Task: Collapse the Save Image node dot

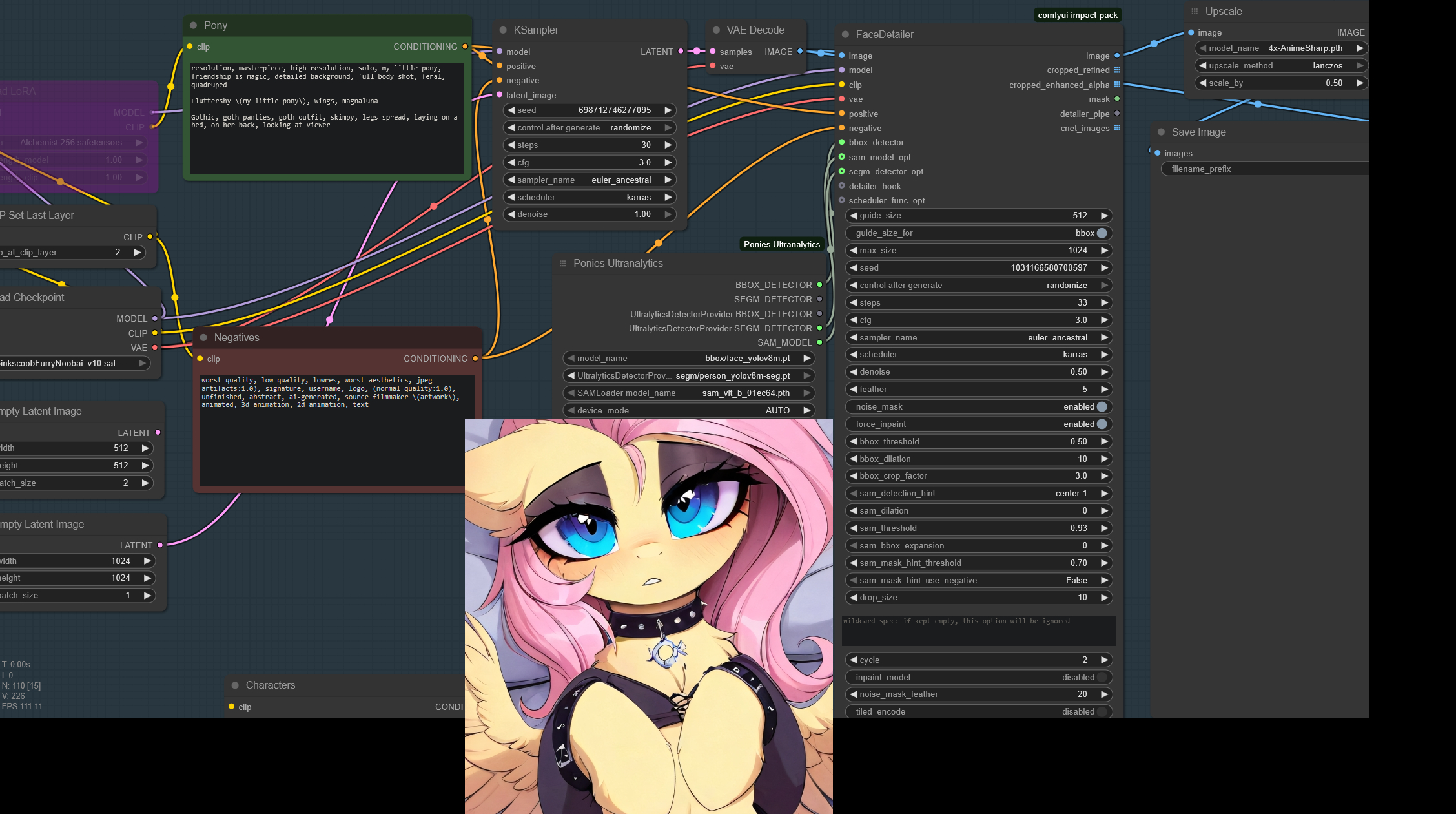Action: (1161, 132)
